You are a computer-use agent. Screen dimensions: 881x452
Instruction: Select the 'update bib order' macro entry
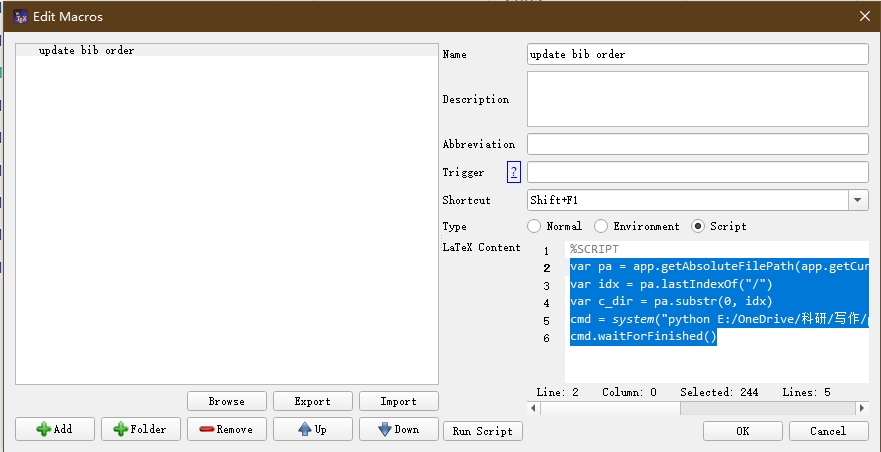(226, 50)
